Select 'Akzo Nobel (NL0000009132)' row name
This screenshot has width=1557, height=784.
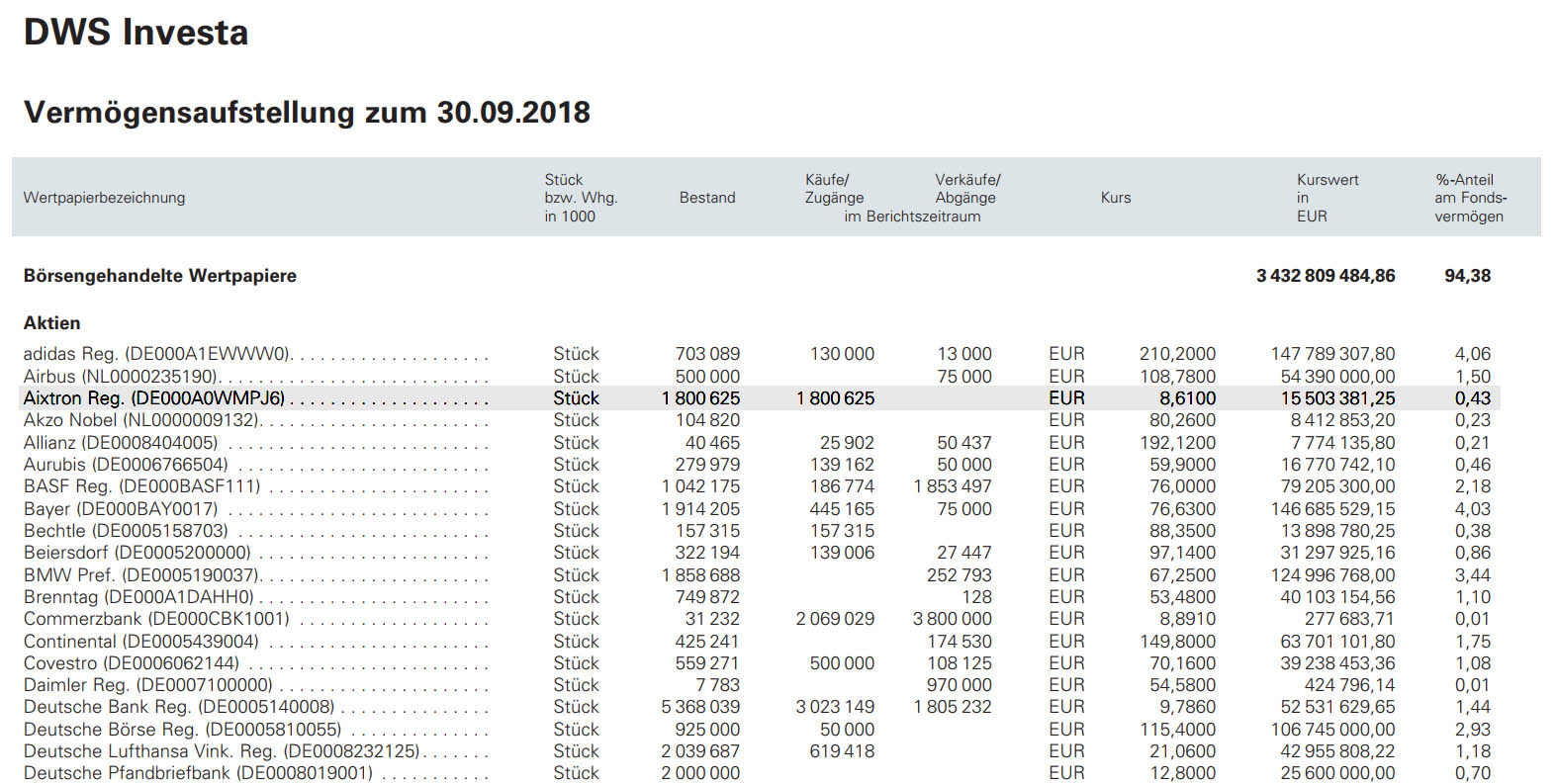tap(140, 420)
